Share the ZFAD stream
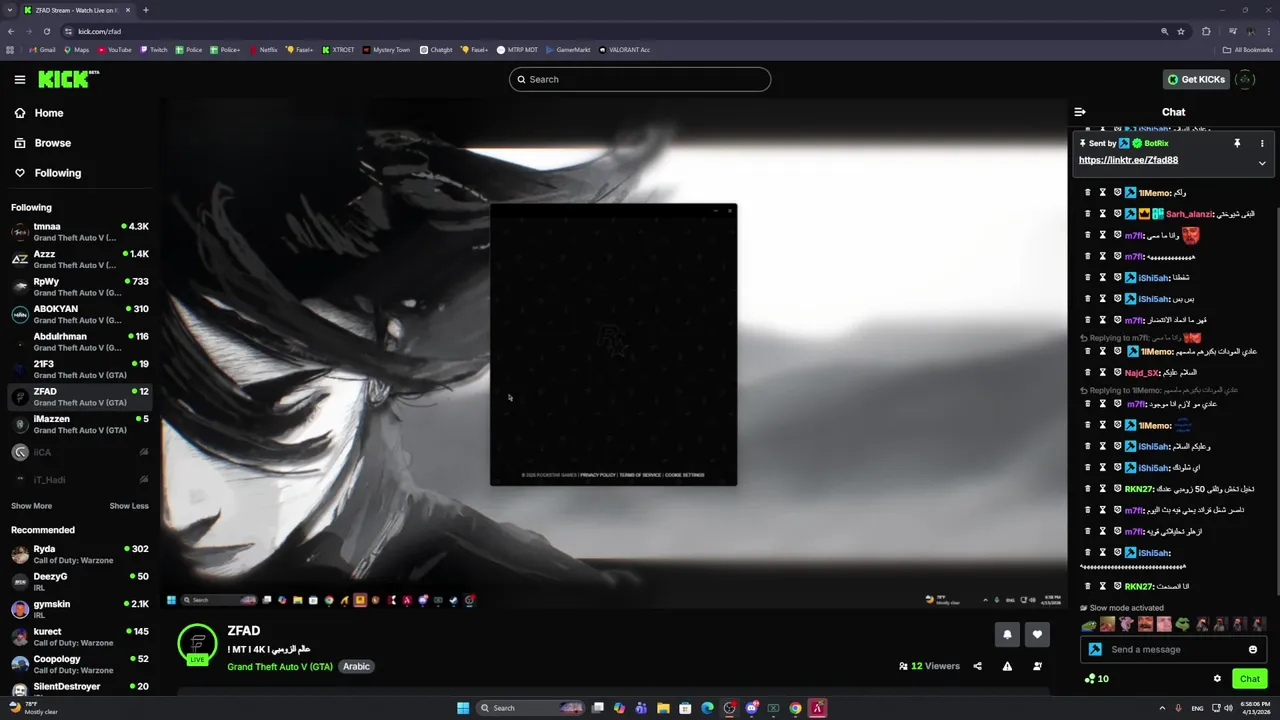 click(x=977, y=666)
